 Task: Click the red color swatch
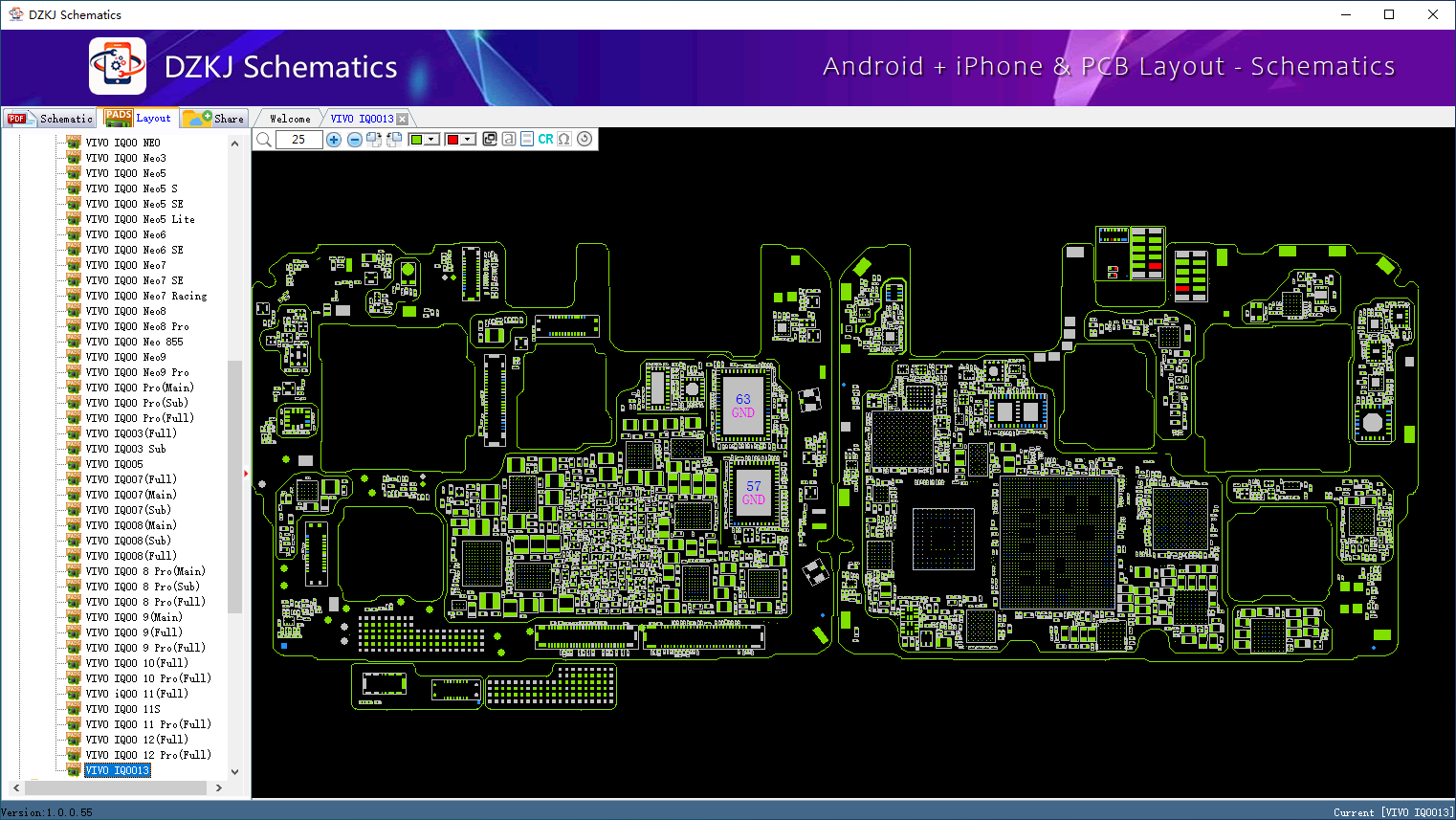452,140
